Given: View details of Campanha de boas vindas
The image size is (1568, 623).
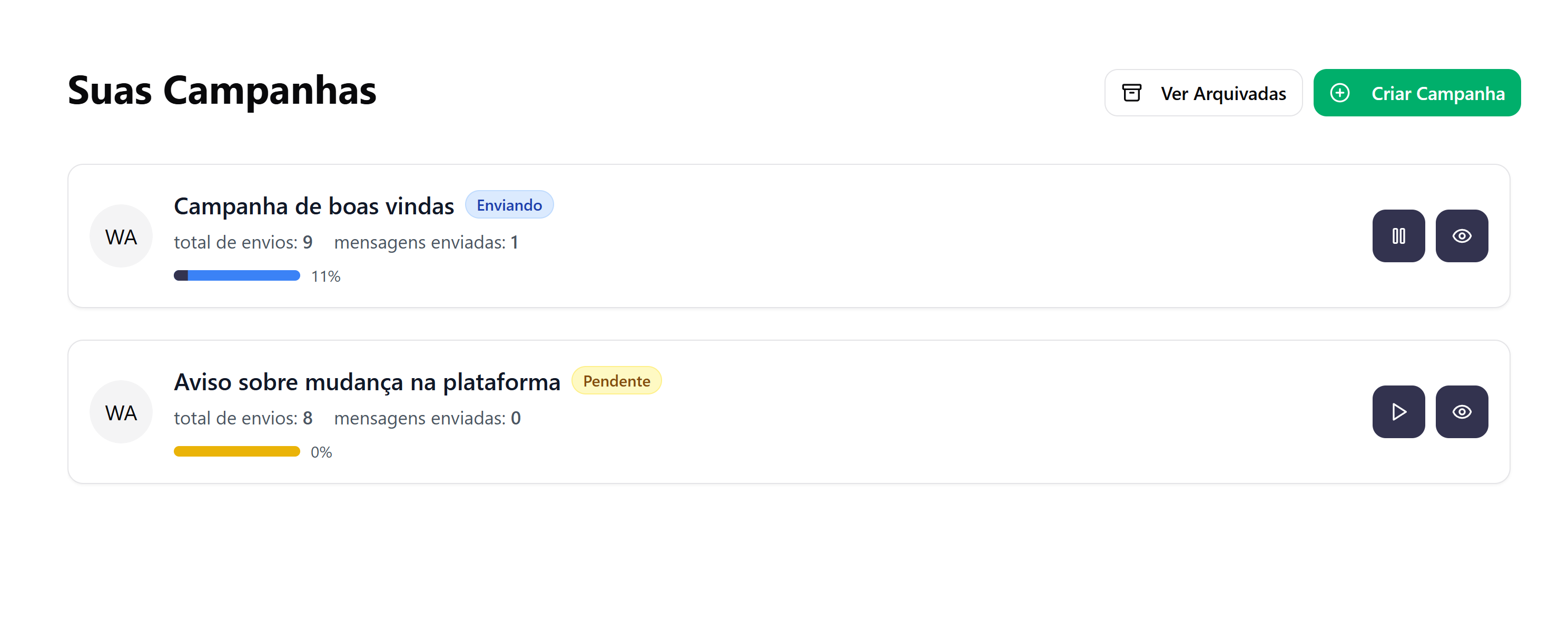Looking at the screenshot, I should click(x=1462, y=236).
